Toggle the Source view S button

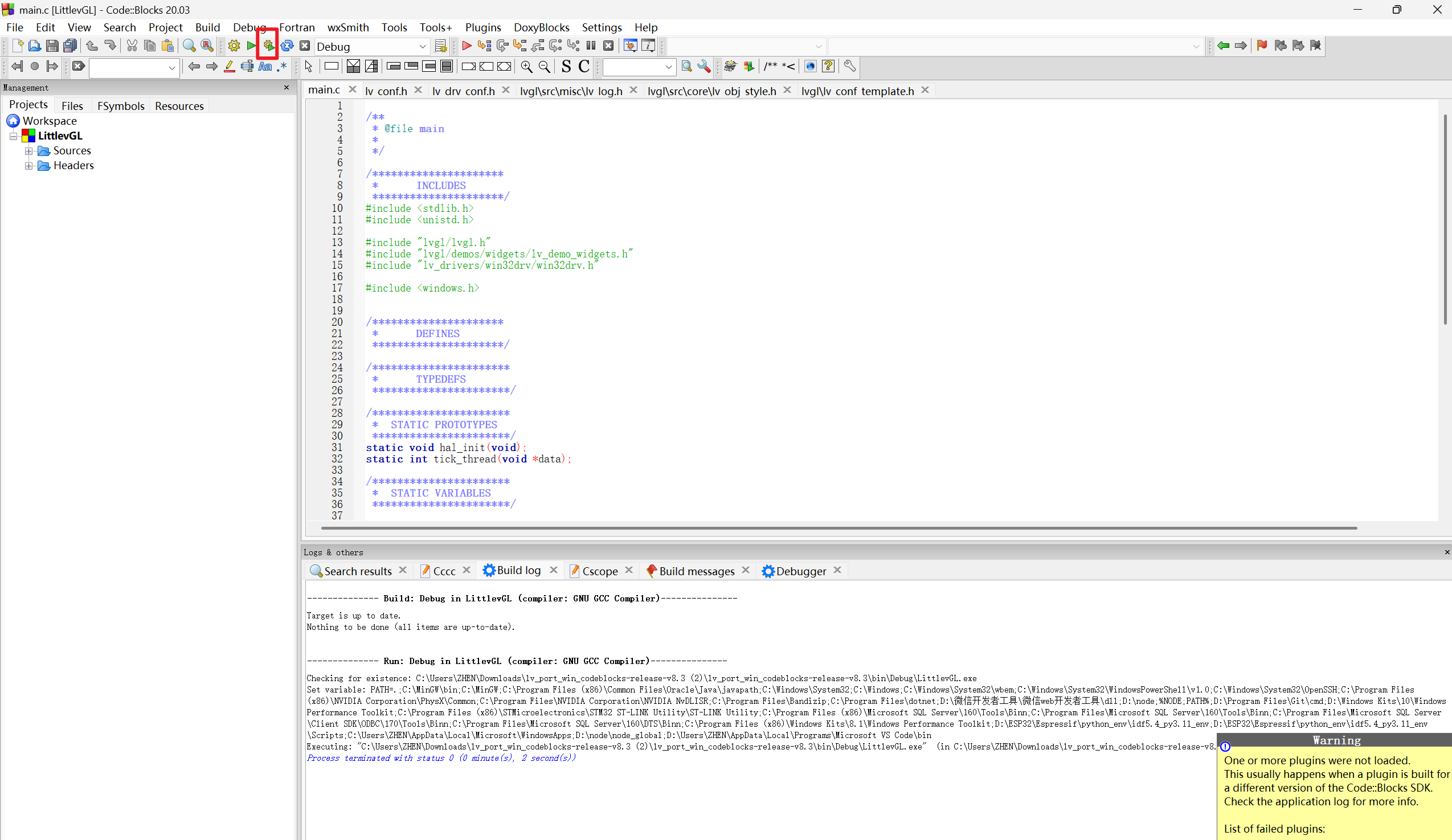(566, 67)
